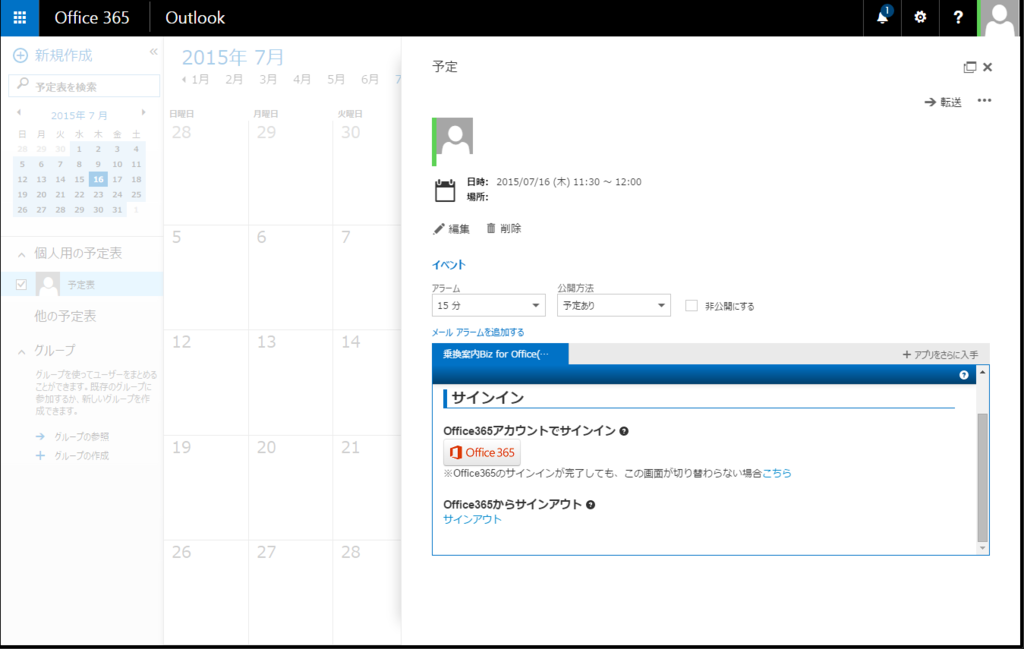Pop out the 予定 panel to a window
The width and height of the screenshot is (1024, 649).
coord(969,66)
